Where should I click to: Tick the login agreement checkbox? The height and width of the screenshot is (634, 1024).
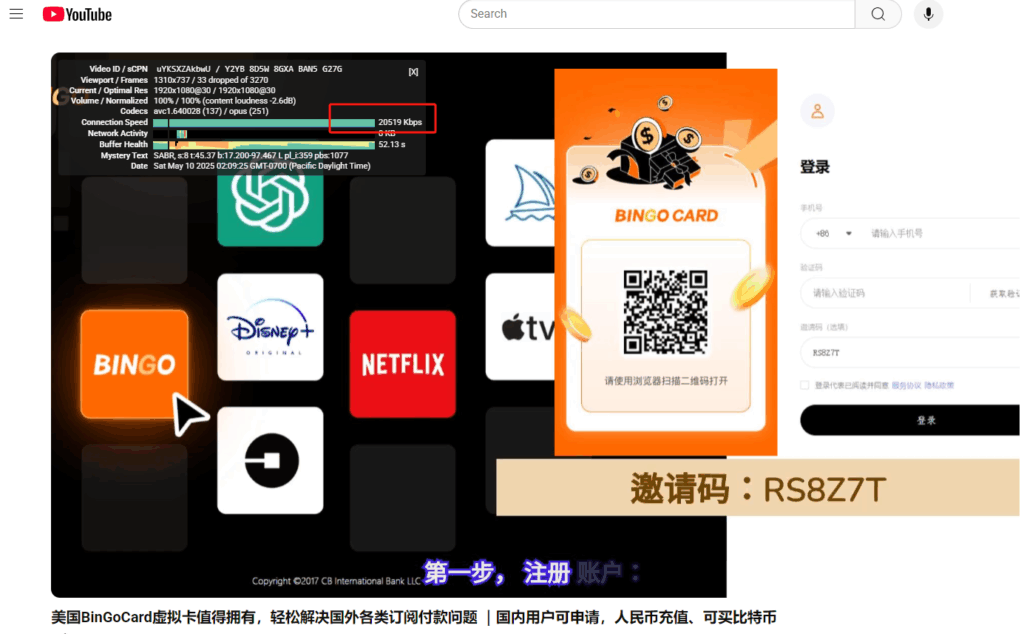[805, 385]
